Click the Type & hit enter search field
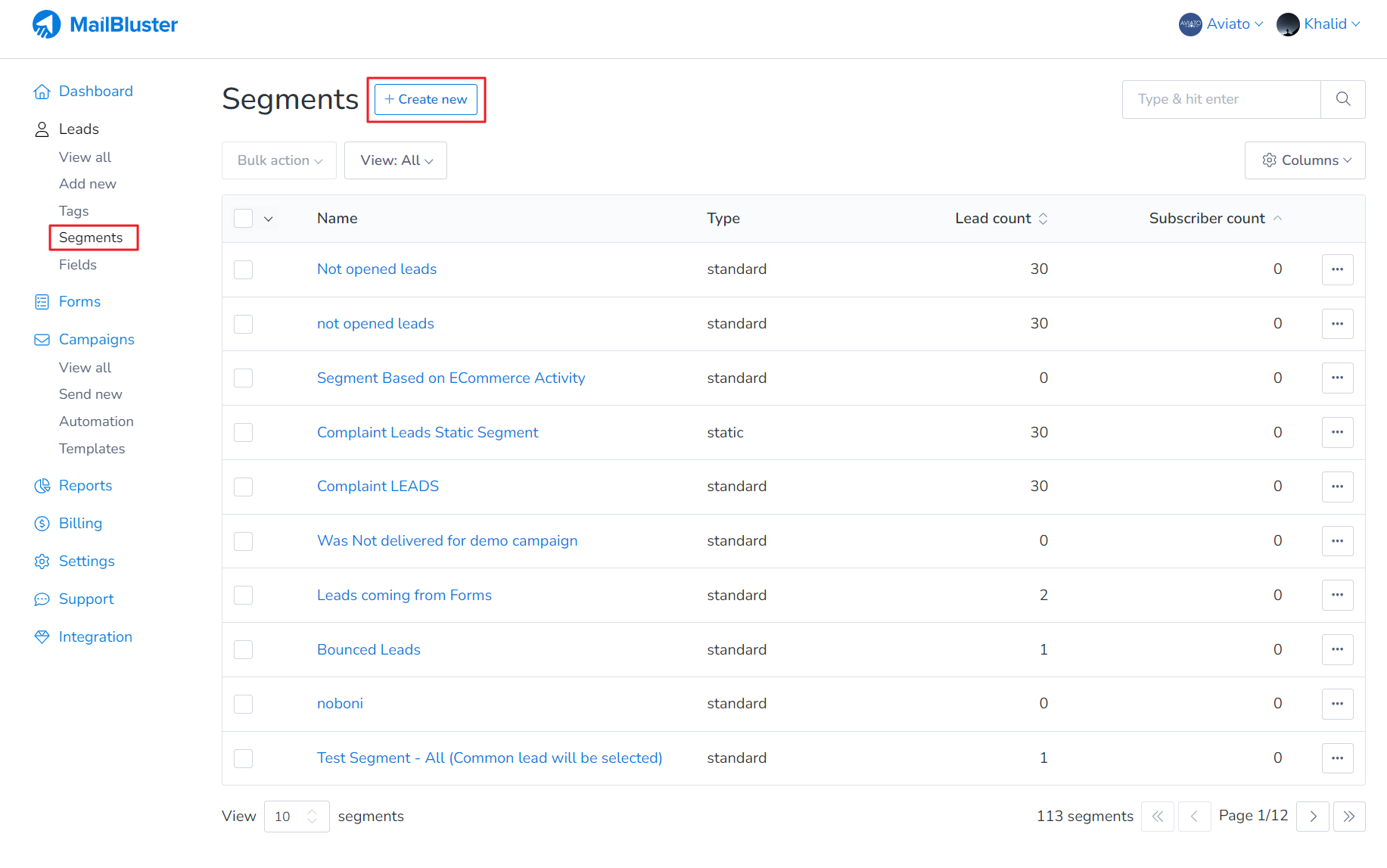The height and width of the screenshot is (868, 1387). 1221,99
